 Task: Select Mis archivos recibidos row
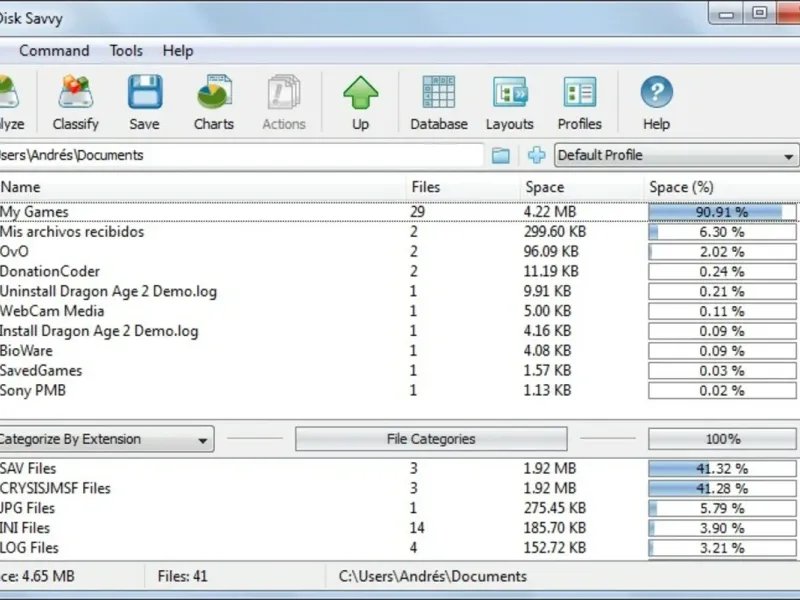(399, 232)
